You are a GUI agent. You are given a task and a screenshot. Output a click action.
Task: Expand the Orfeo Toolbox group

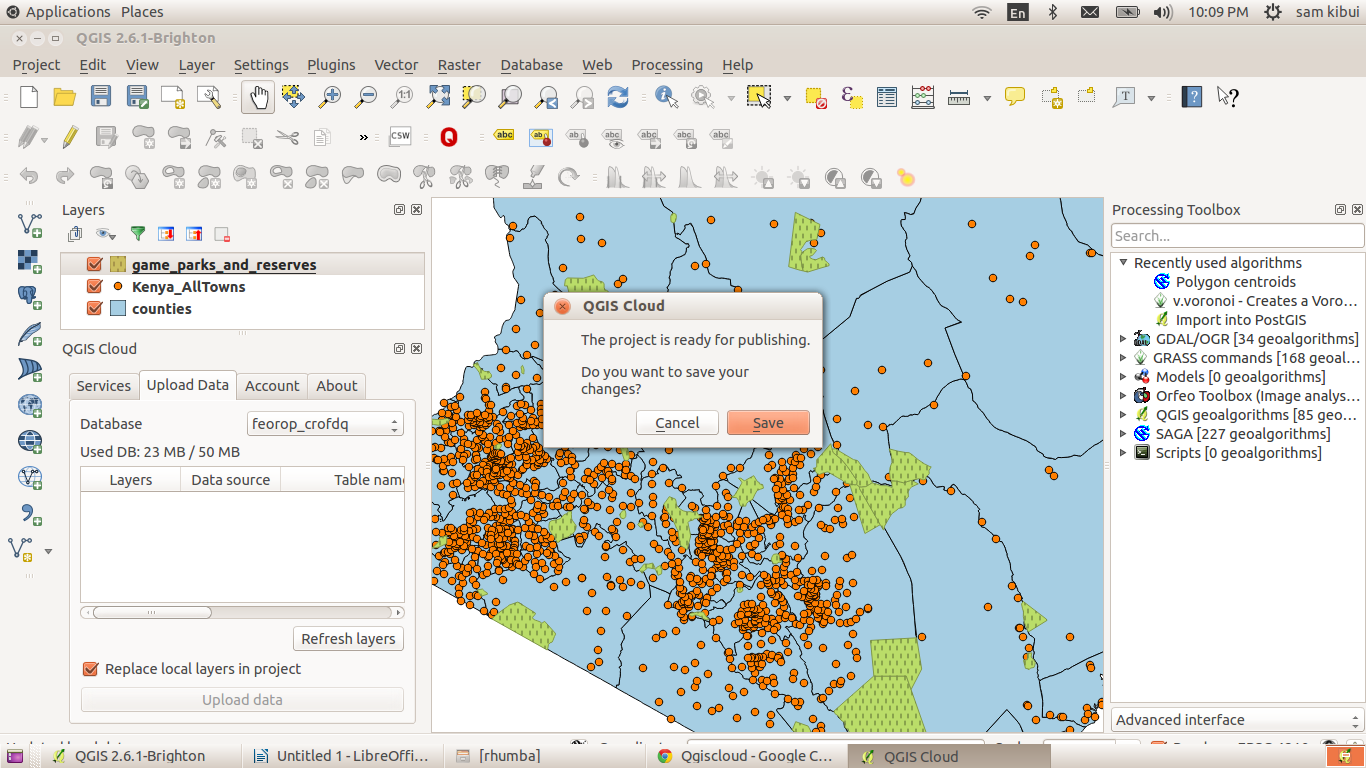click(x=1123, y=396)
